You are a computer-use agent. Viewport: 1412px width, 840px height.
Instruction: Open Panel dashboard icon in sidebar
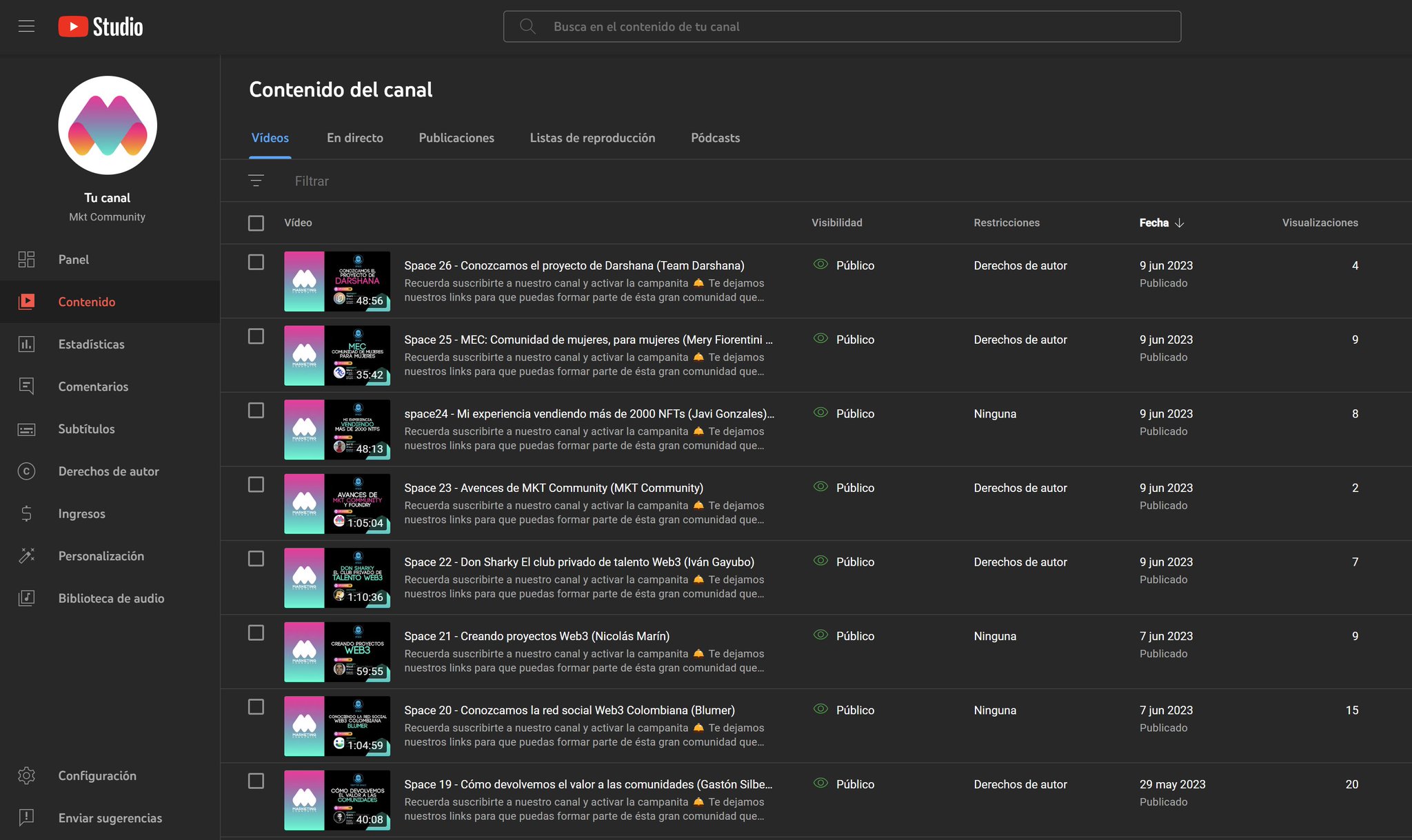coord(26,260)
